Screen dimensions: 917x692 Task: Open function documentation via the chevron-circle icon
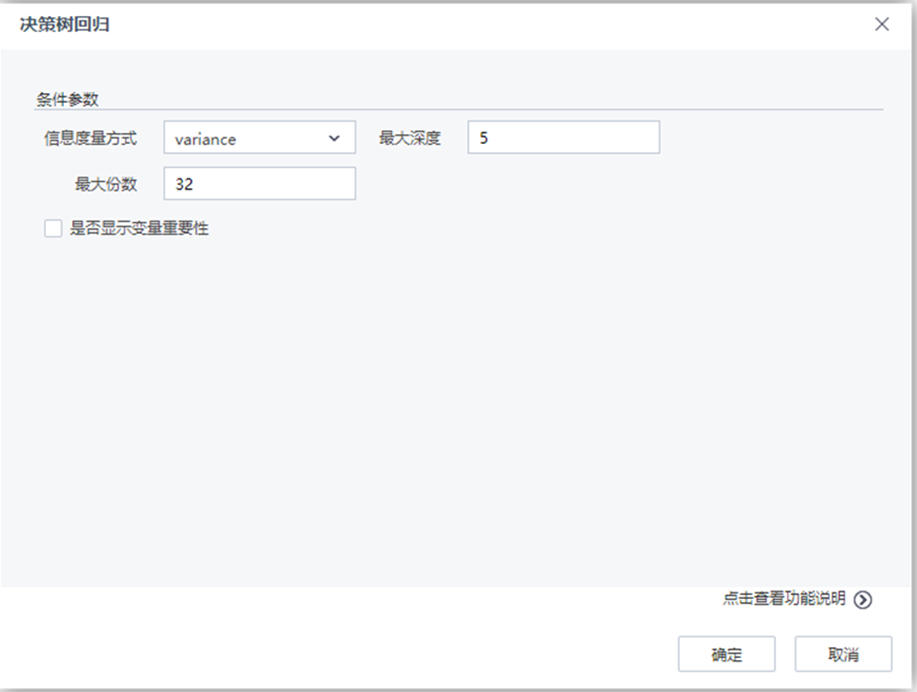862,600
